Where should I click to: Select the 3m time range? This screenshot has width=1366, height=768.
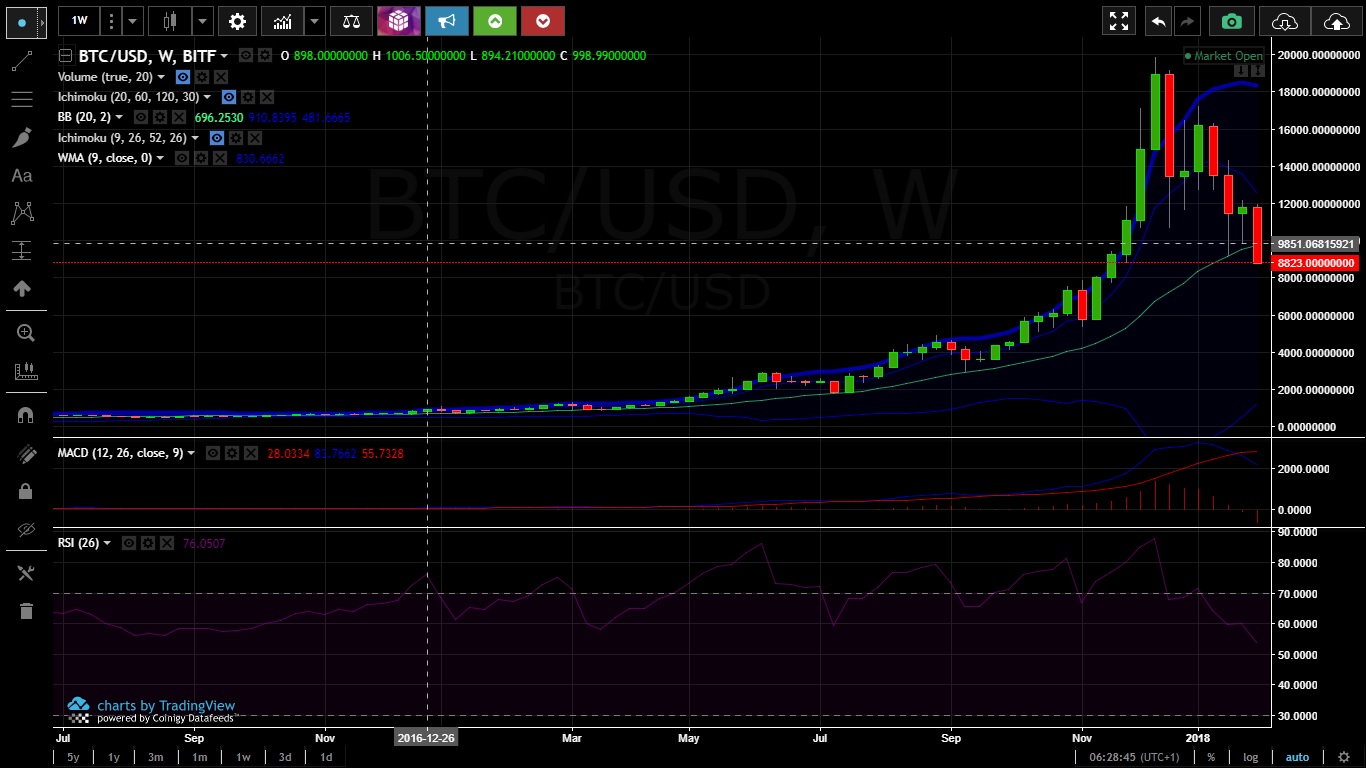[156, 757]
